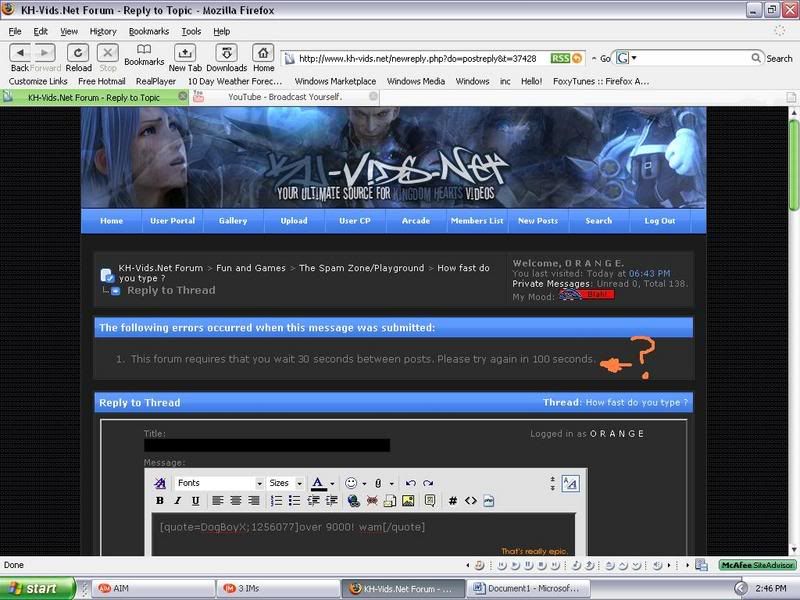Redo the last edit in message editor
Image resolution: width=800 pixels, height=600 pixels.
(428, 483)
